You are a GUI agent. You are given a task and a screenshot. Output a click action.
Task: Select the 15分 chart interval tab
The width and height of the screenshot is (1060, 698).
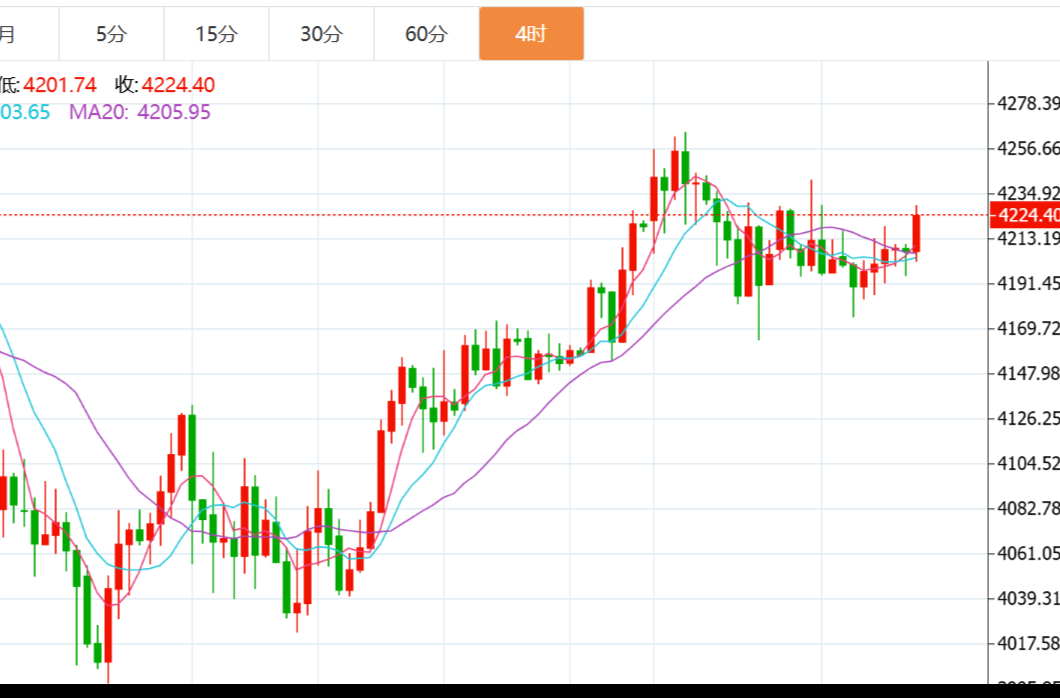(x=216, y=34)
